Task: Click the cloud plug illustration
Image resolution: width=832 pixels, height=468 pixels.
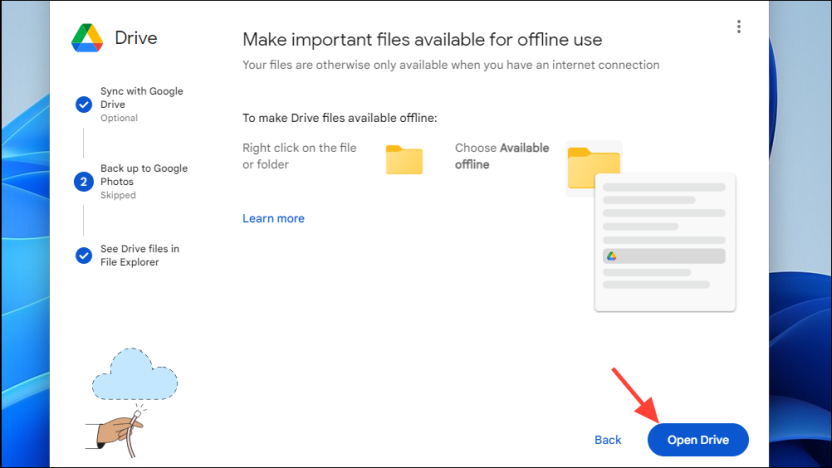Action: (x=132, y=403)
